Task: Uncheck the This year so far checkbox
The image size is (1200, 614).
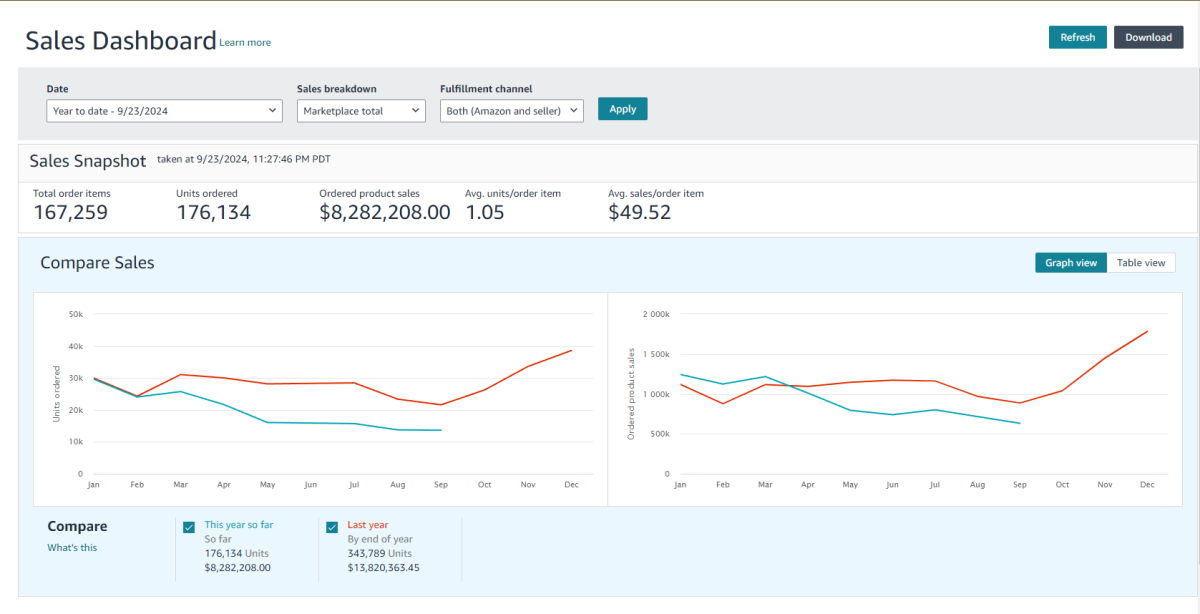Action: [189, 527]
